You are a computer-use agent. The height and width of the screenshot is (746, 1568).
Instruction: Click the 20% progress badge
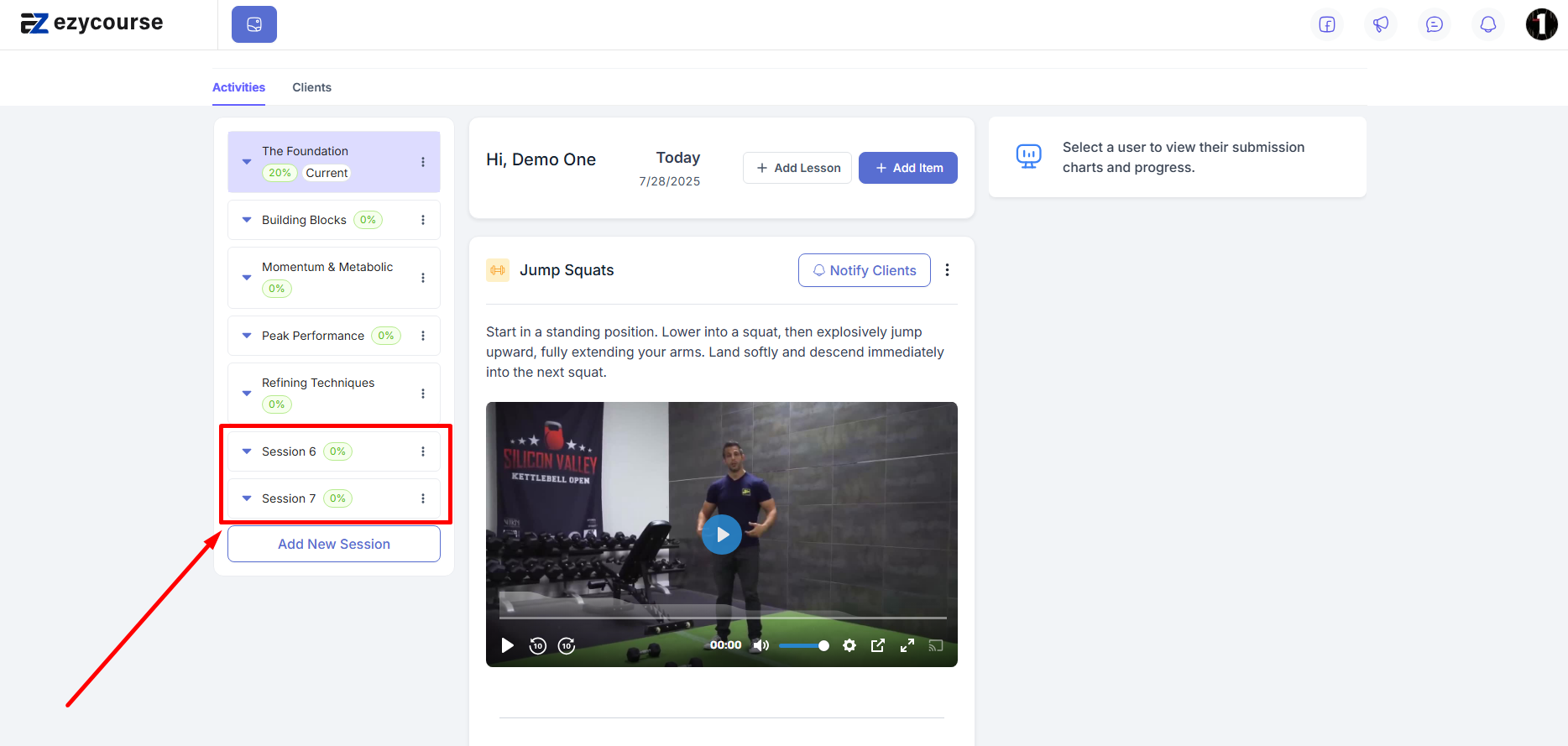point(280,173)
